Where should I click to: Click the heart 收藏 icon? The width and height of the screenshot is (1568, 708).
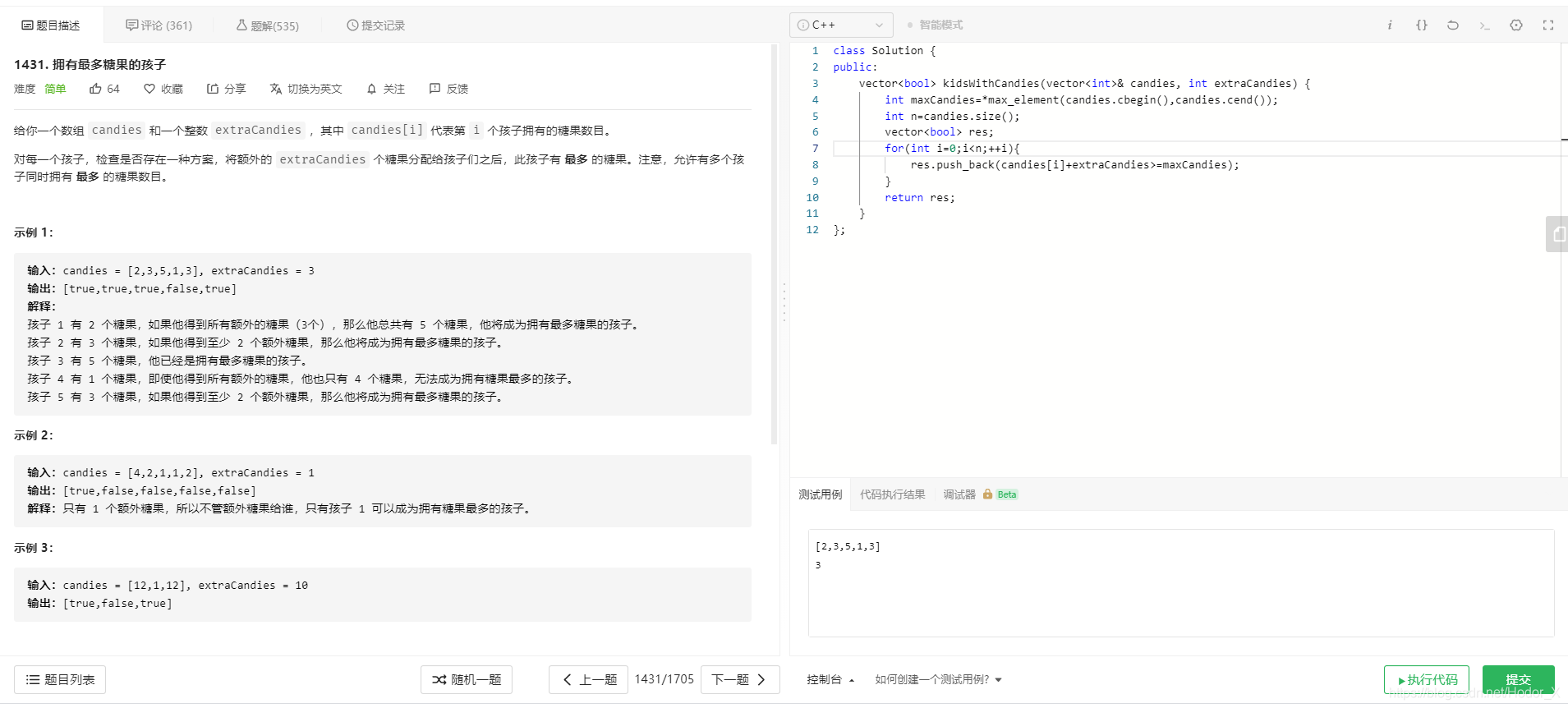pos(149,89)
